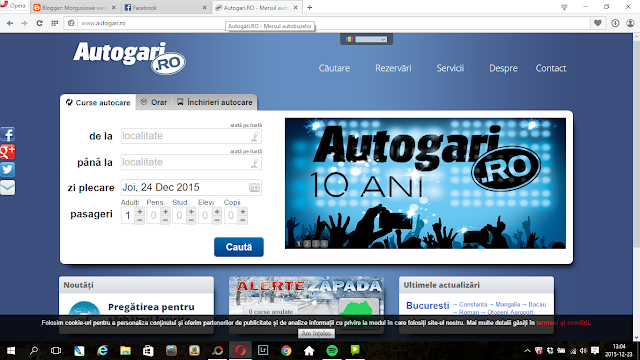Open Servicii menu item
The width and height of the screenshot is (640, 360).
pyautogui.click(x=450, y=68)
